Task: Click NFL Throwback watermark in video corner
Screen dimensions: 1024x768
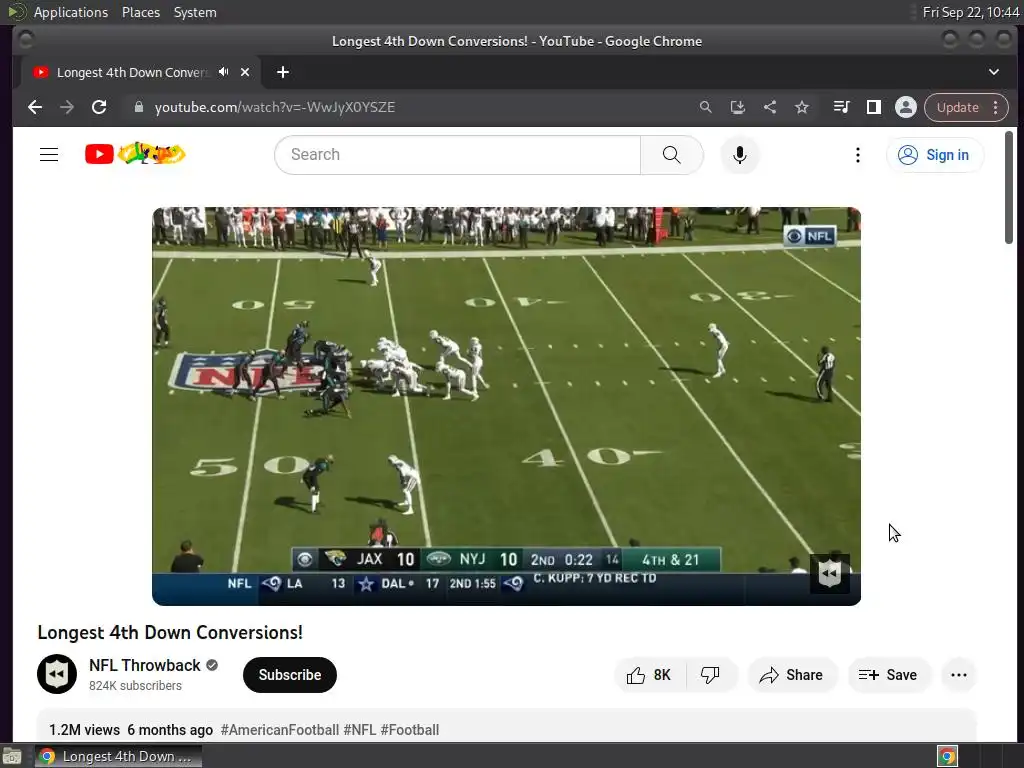Action: (x=829, y=573)
